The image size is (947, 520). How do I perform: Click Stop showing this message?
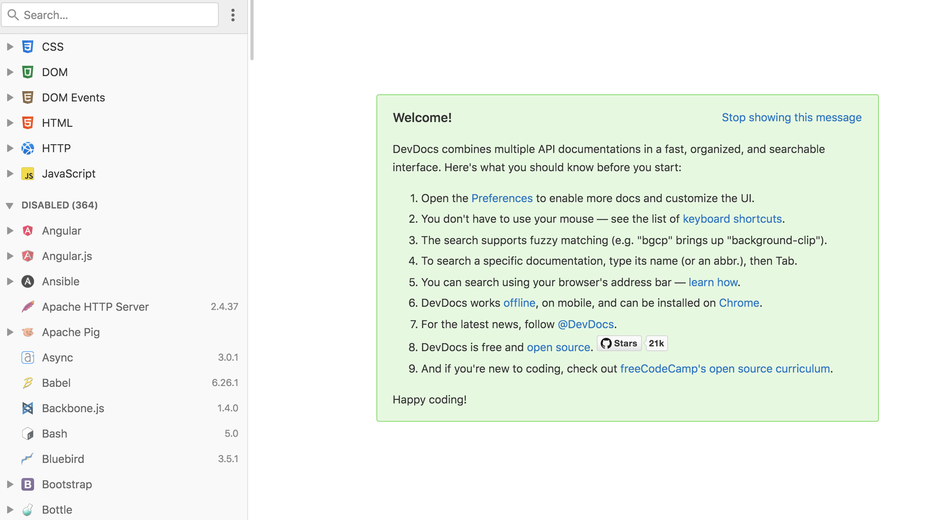click(791, 118)
